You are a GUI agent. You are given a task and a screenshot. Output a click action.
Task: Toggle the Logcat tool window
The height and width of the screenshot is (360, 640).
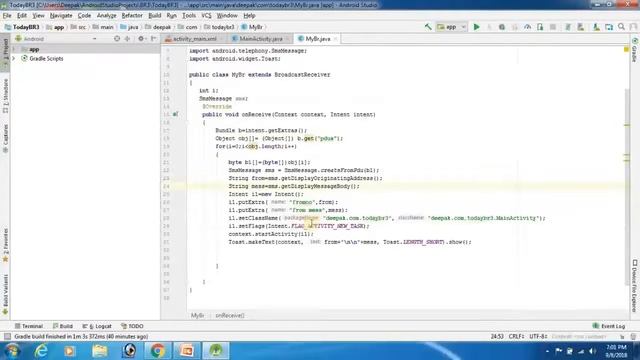click(97, 326)
